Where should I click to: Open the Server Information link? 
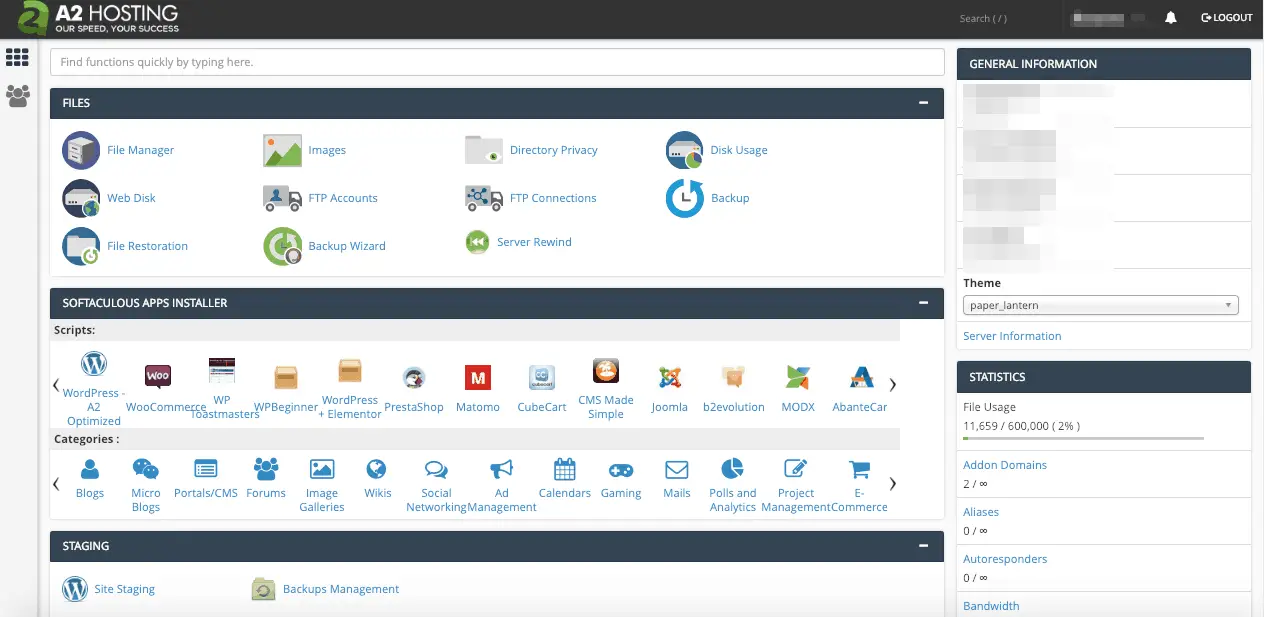[x=1012, y=336]
